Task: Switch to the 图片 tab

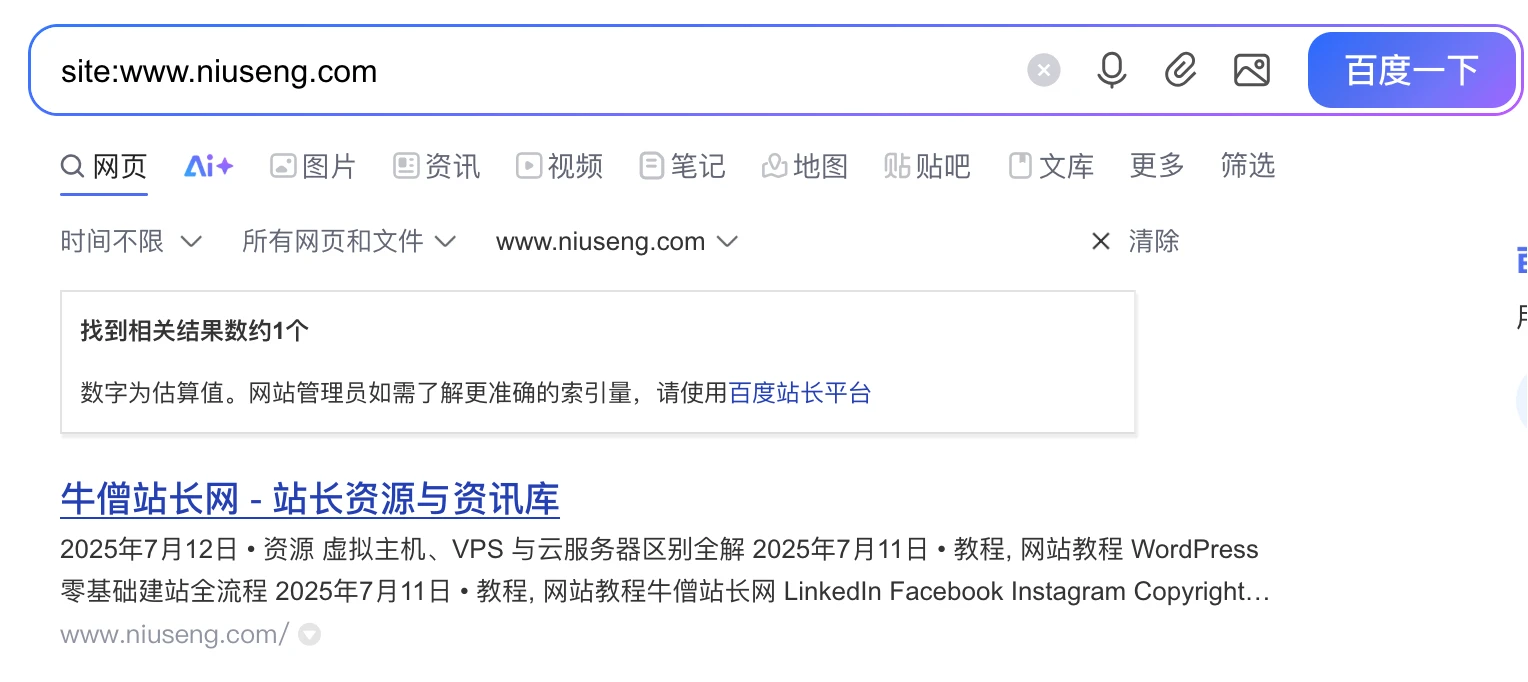Action: pos(313,166)
